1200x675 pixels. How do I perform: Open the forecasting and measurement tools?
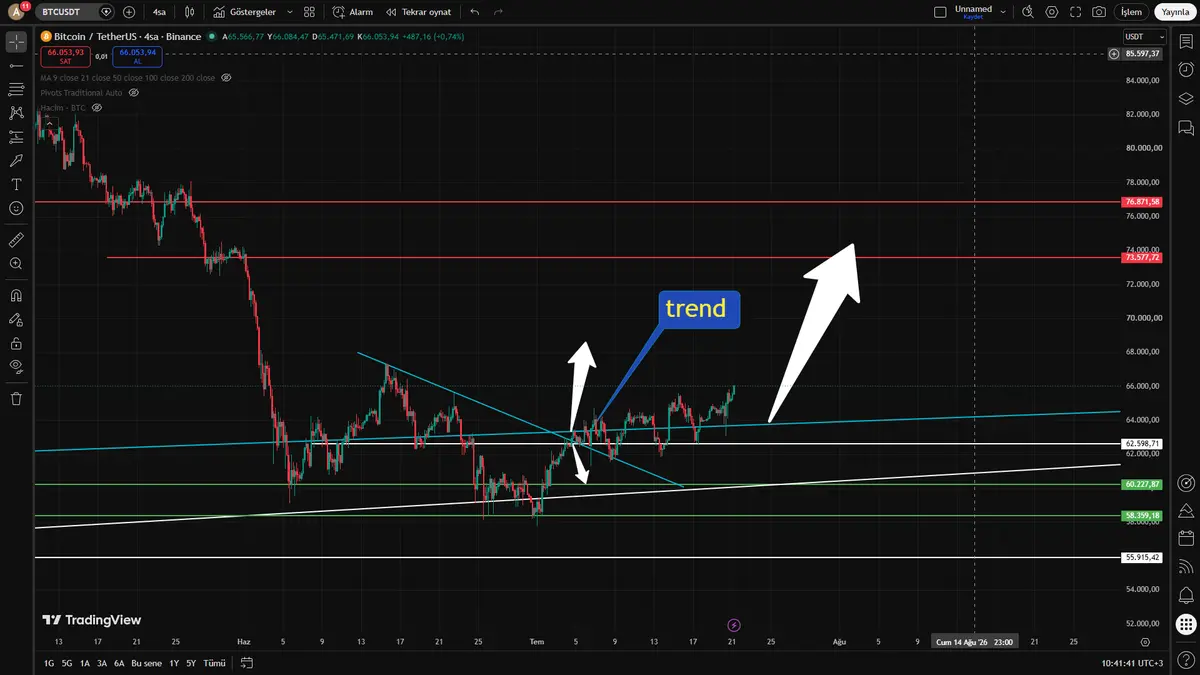16,137
